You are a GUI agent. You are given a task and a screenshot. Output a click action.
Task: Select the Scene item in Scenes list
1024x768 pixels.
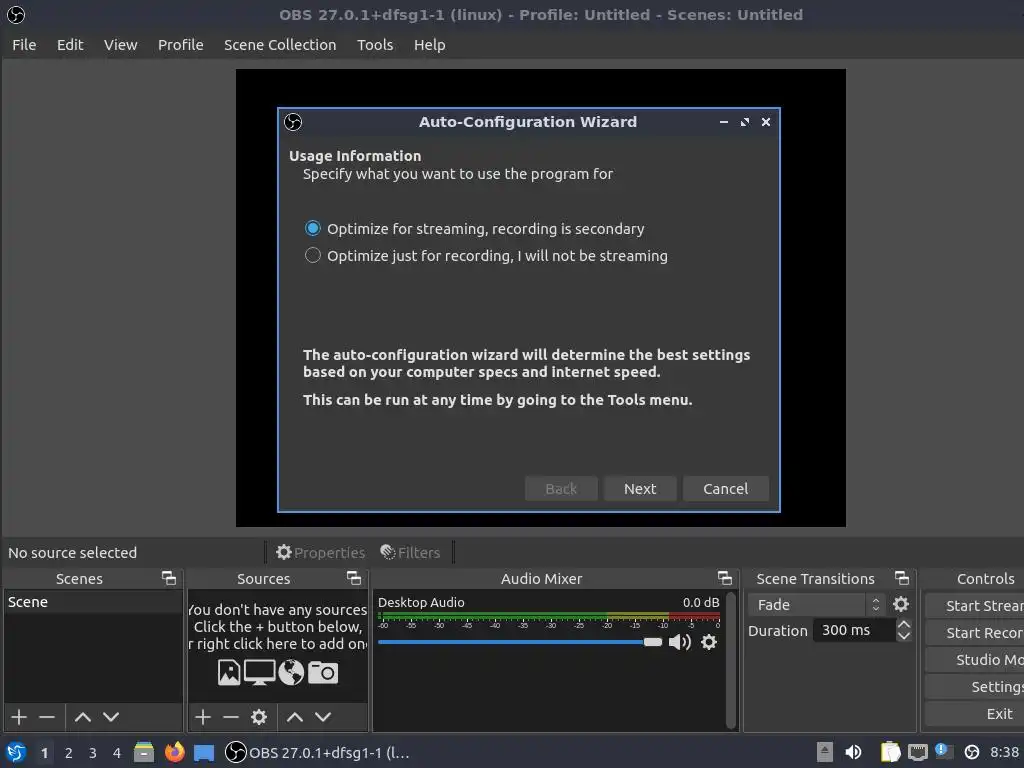click(x=93, y=602)
